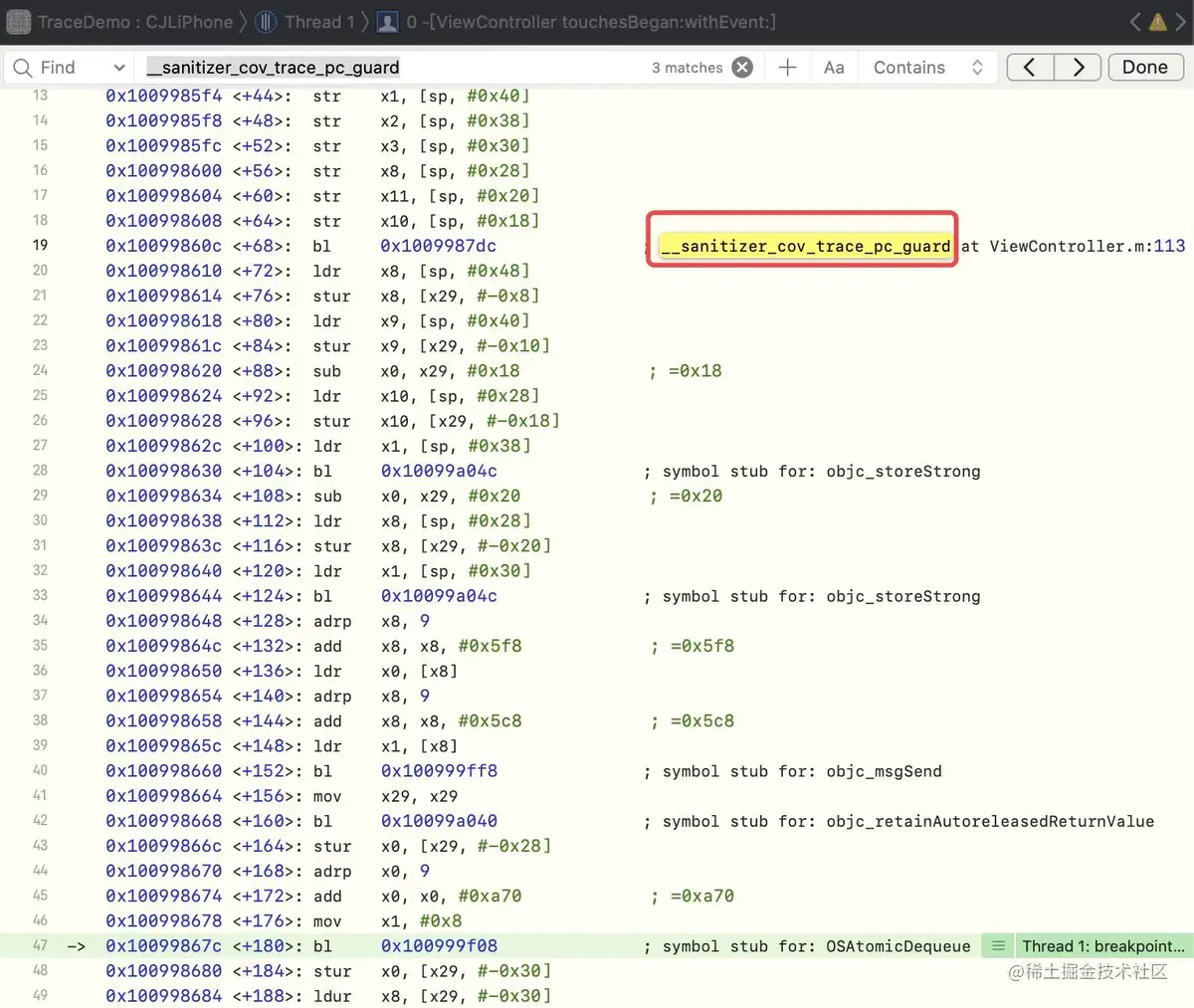Click address 0x1009985f4 on line 13

tap(164, 96)
